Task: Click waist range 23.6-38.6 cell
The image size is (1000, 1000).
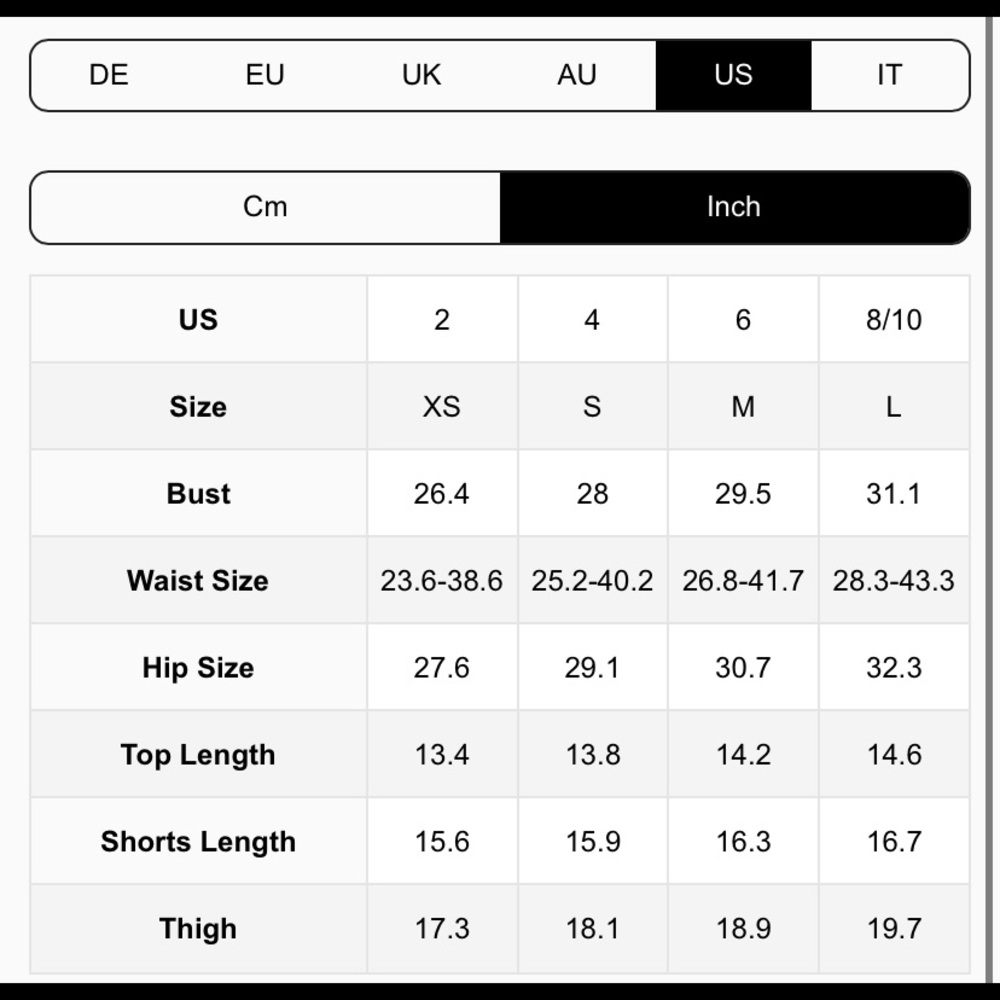Action: pos(442,580)
